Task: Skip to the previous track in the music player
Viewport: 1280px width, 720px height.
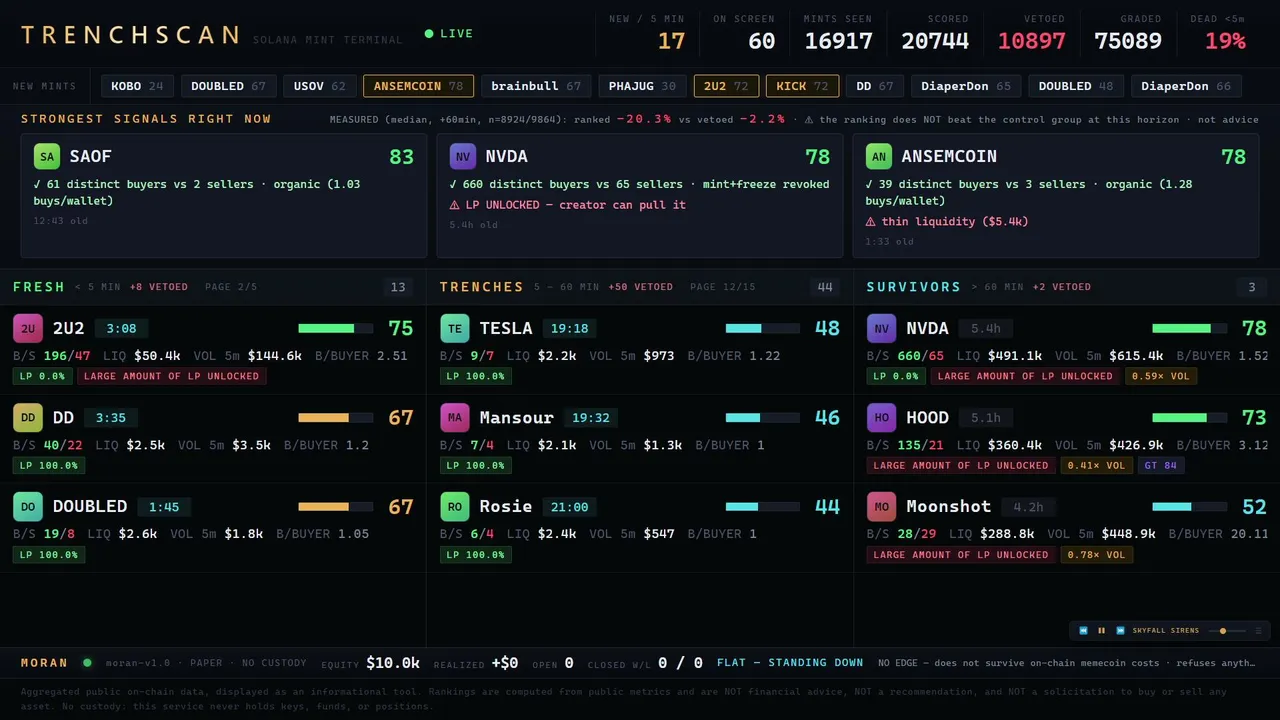Action: (1083, 631)
